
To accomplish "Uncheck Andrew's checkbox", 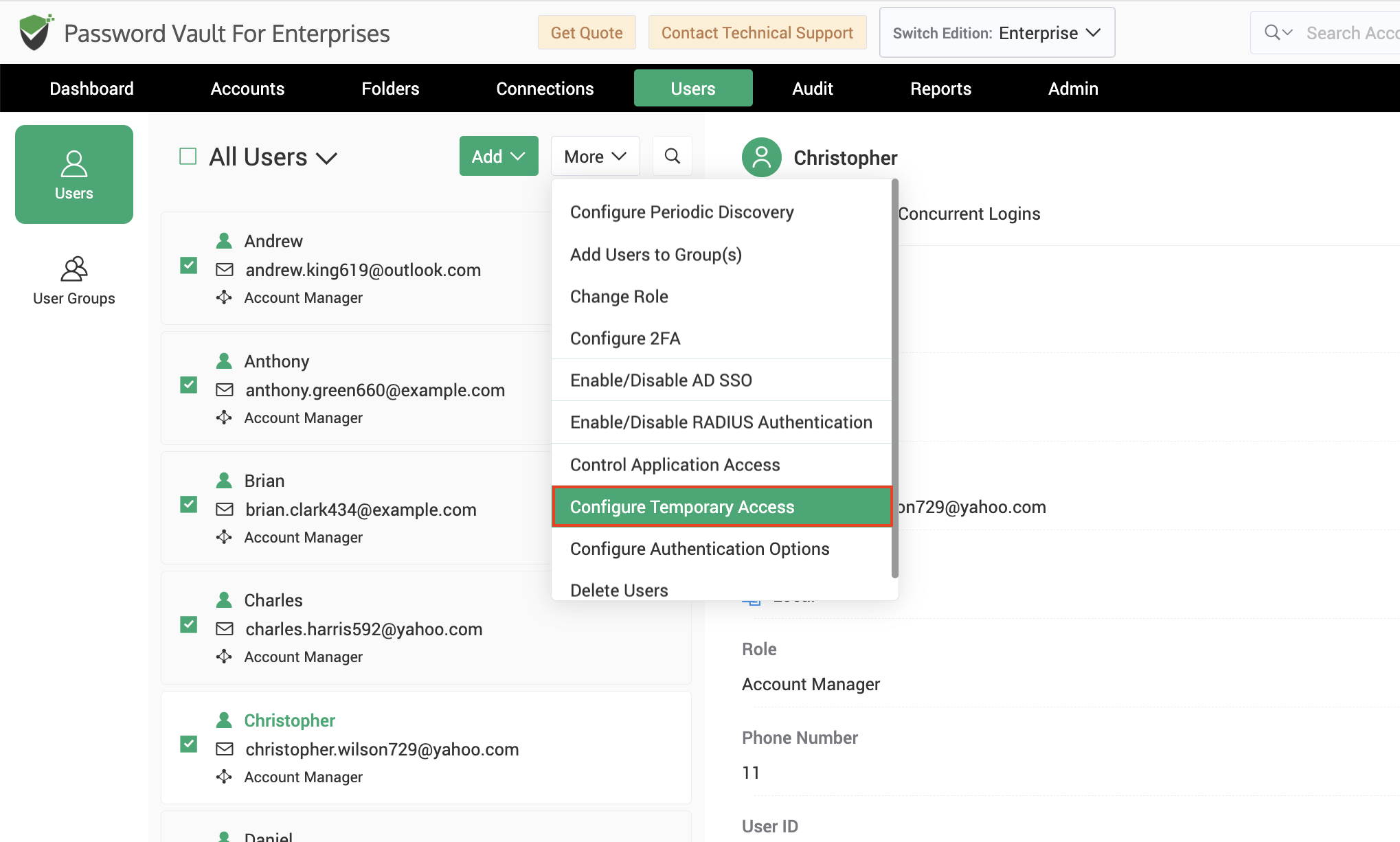I will (189, 265).
